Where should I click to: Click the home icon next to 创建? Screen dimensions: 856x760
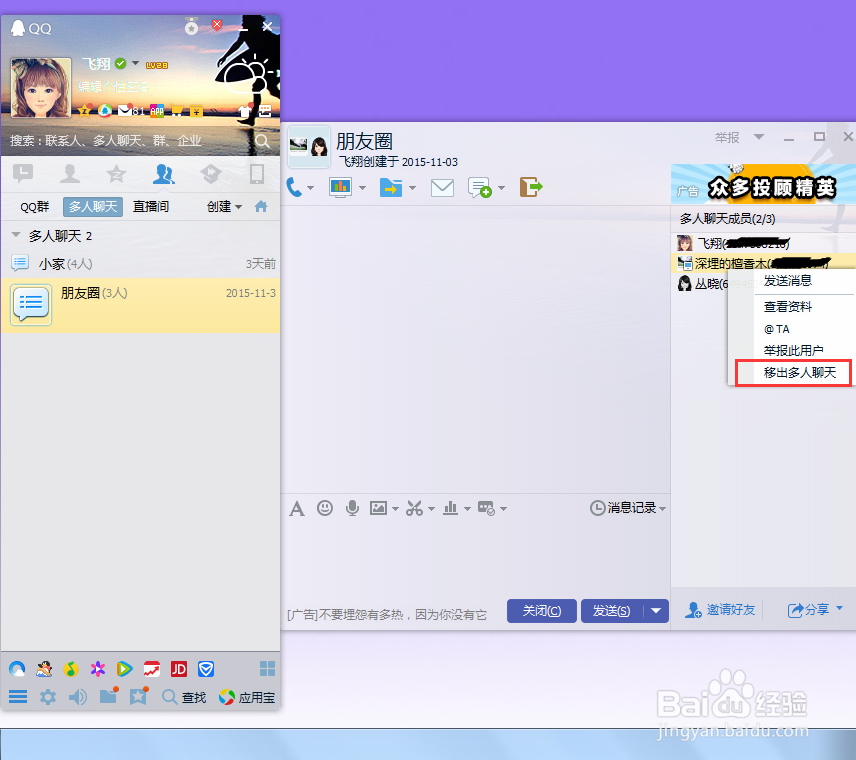coord(261,206)
